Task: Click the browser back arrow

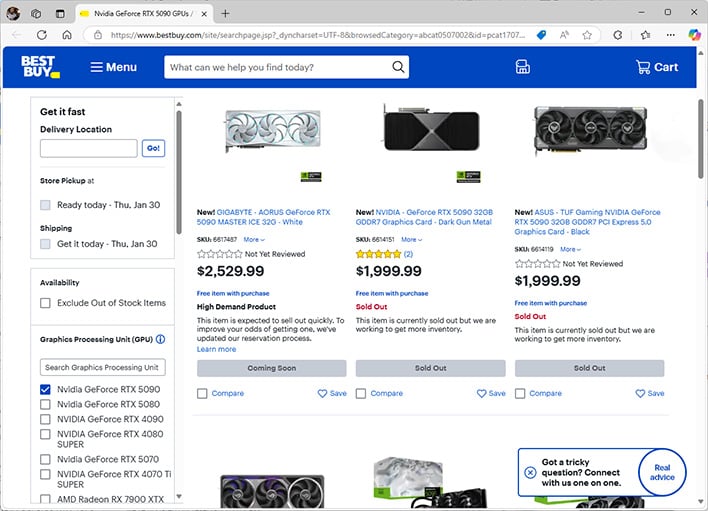Action: [17, 35]
